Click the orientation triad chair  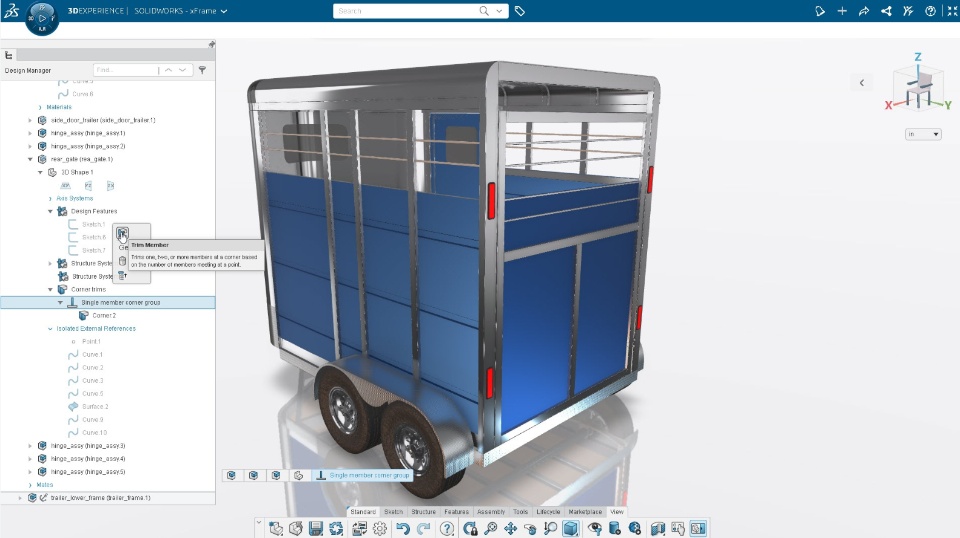click(x=918, y=89)
